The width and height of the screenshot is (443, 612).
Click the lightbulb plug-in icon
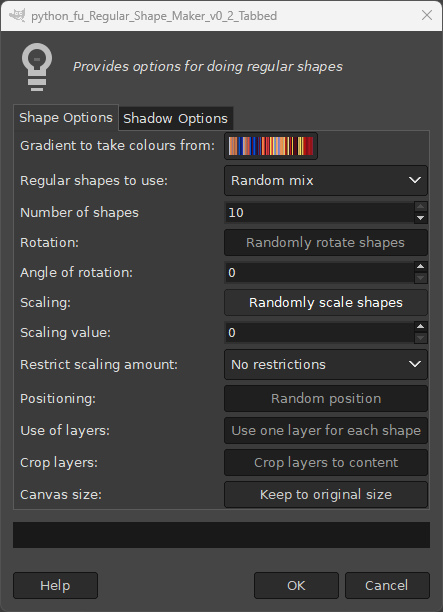pyautogui.click(x=37, y=67)
